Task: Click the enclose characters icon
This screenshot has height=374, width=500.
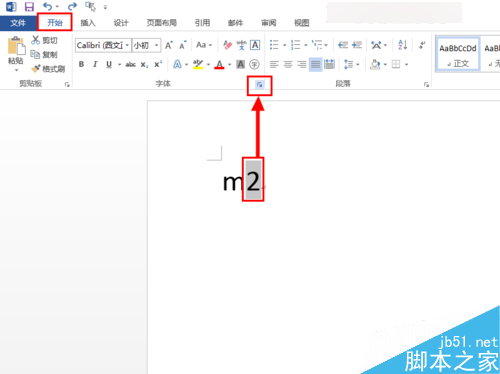Action: coord(254,64)
